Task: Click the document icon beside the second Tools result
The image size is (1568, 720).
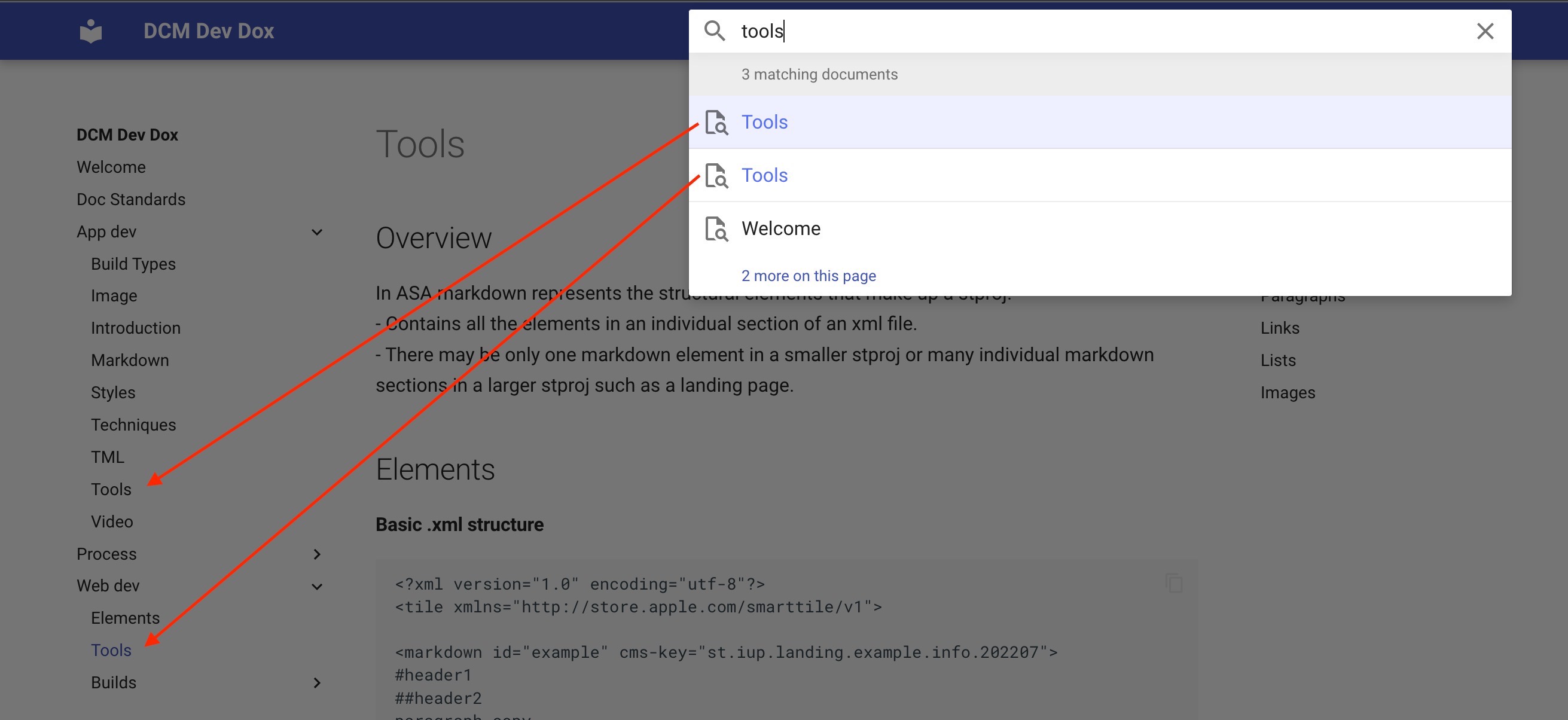Action: [x=717, y=175]
